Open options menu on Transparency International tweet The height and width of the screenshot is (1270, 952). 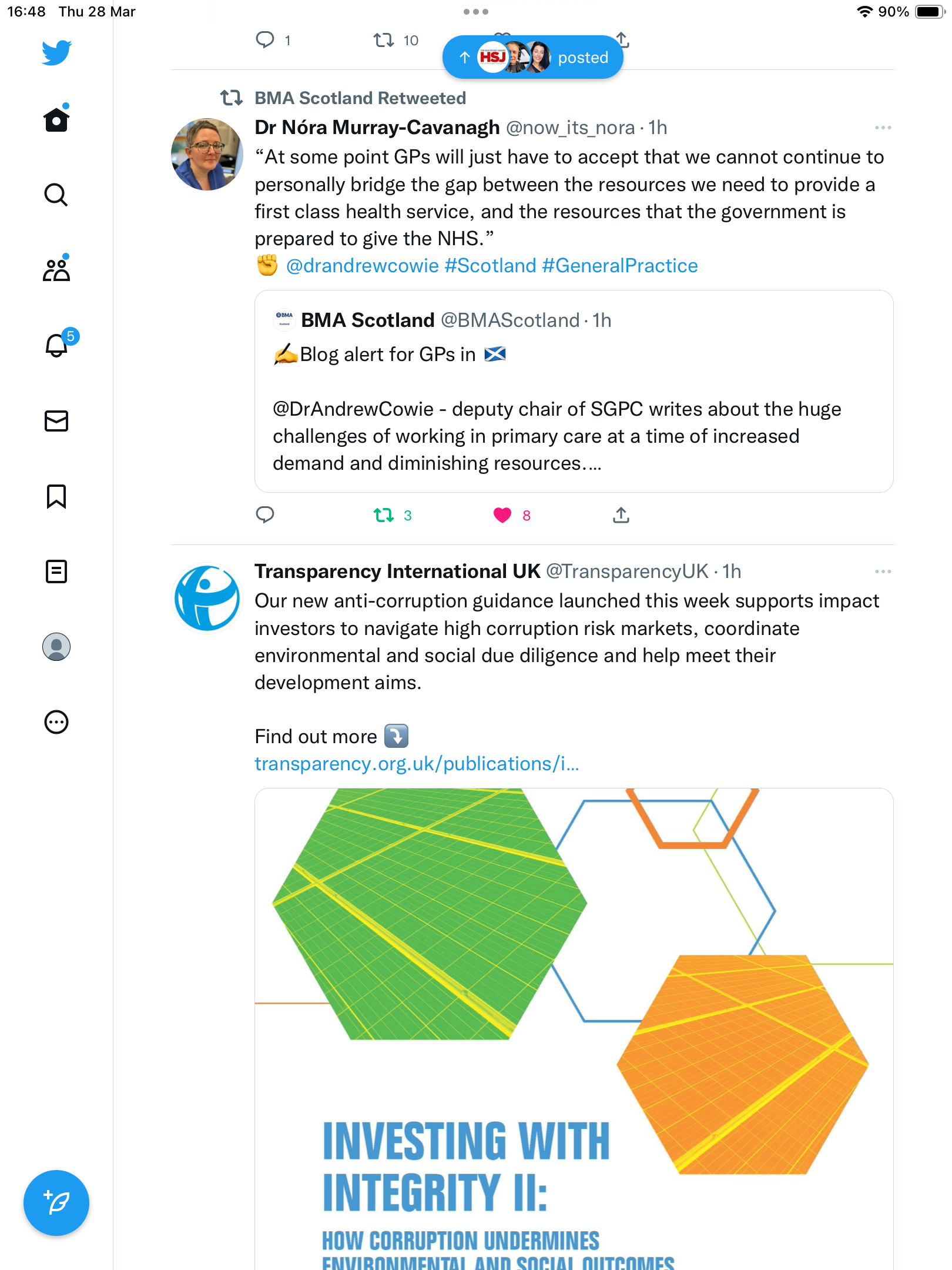[883, 571]
